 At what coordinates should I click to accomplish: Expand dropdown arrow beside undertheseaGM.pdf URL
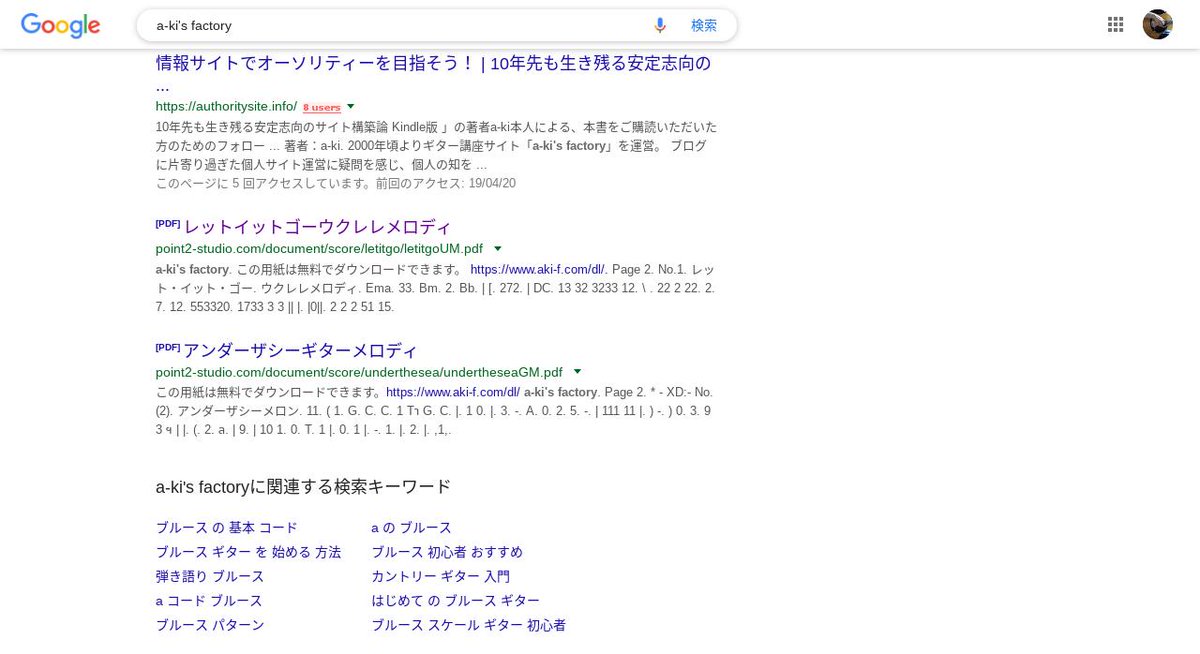coord(577,372)
